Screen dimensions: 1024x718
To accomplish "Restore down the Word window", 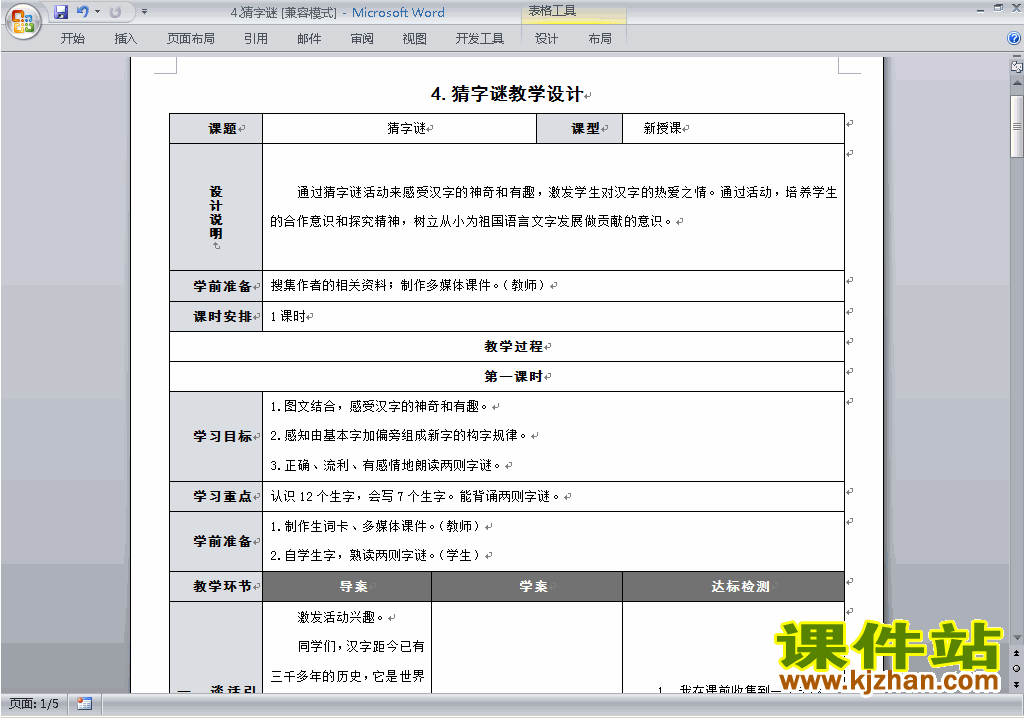I will click(x=998, y=8).
